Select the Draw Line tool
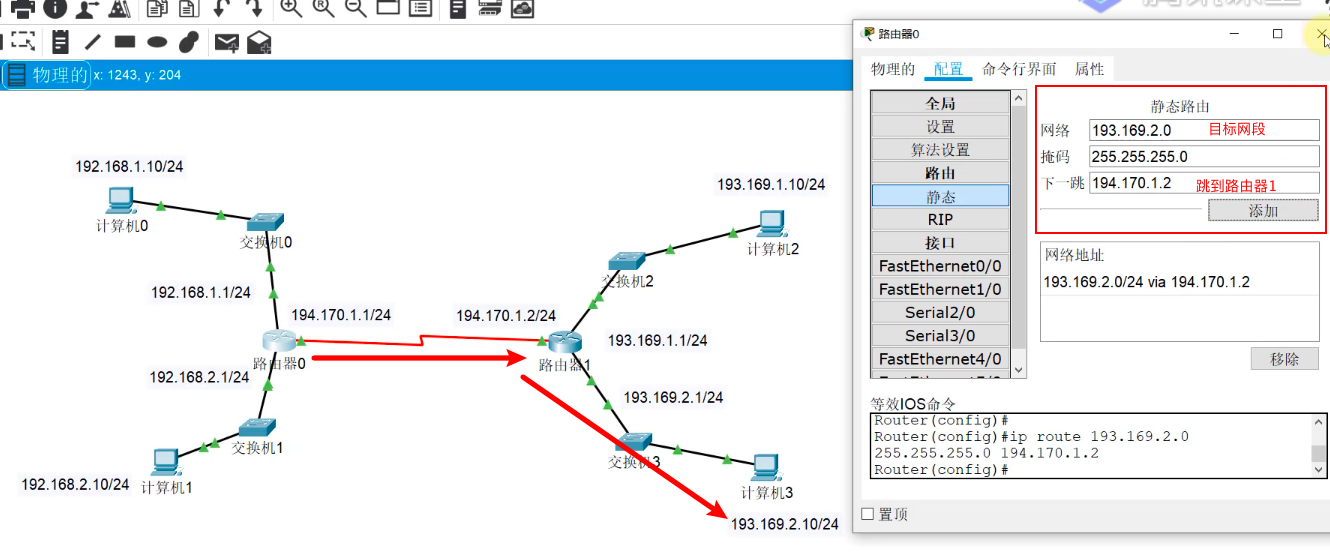This screenshot has width=1330, height=552. pyautogui.click(x=93, y=42)
